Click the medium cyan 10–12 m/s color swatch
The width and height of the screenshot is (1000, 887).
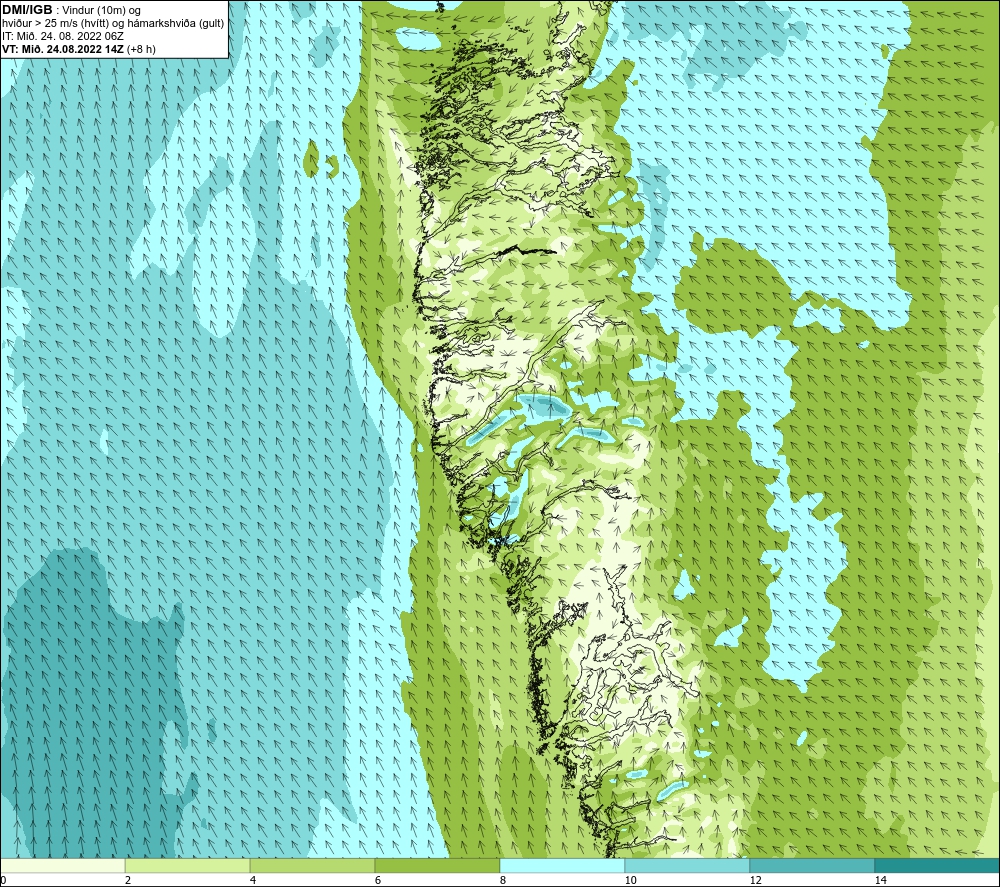(x=688, y=865)
